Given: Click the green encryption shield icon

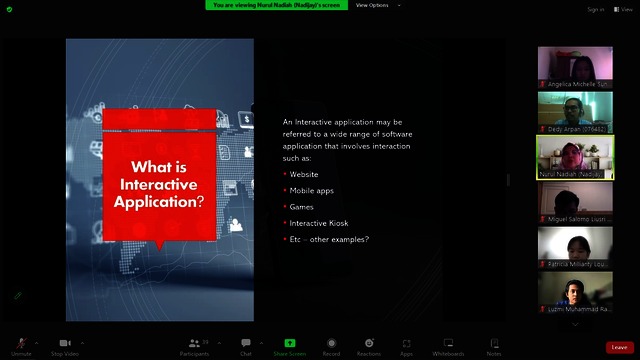Looking at the screenshot, I should 9,9.
